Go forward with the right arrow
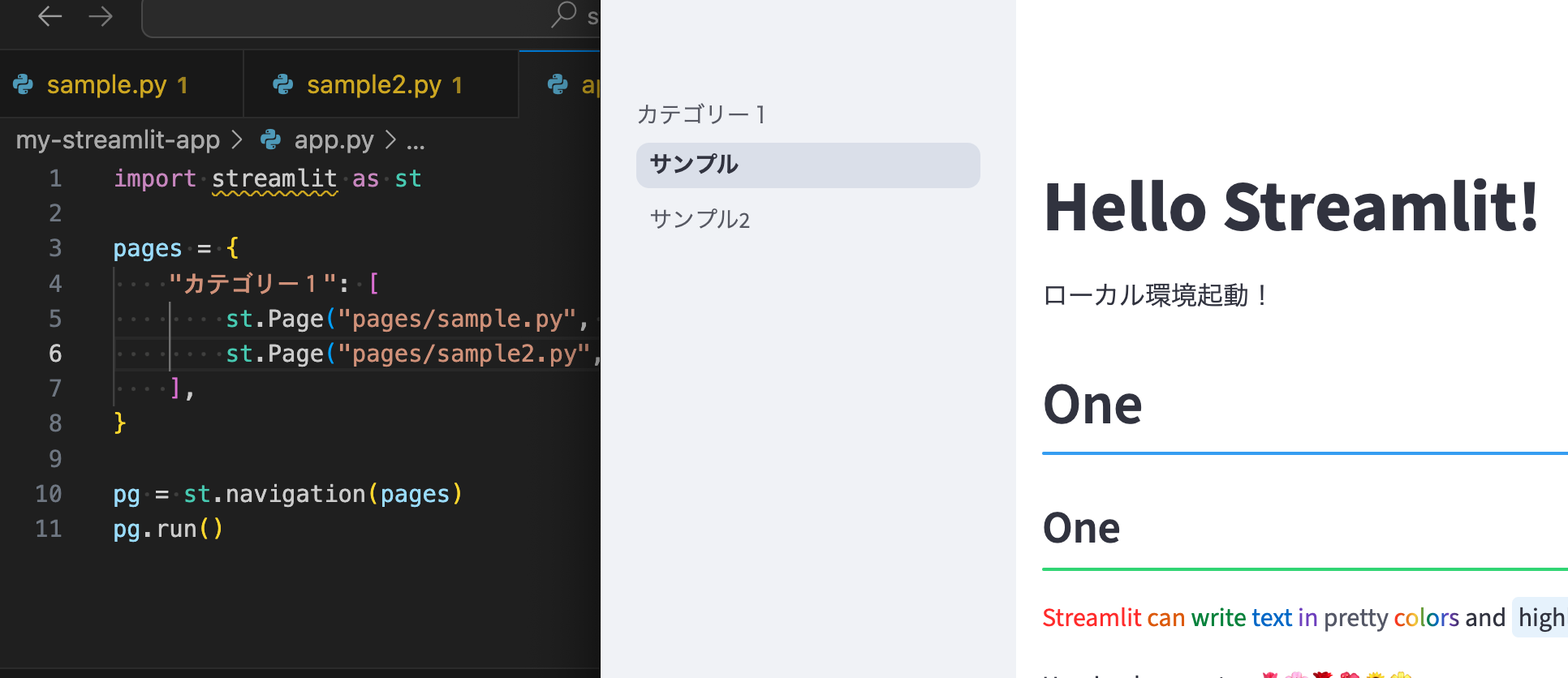Screen dimensions: 1568x678 101,16
